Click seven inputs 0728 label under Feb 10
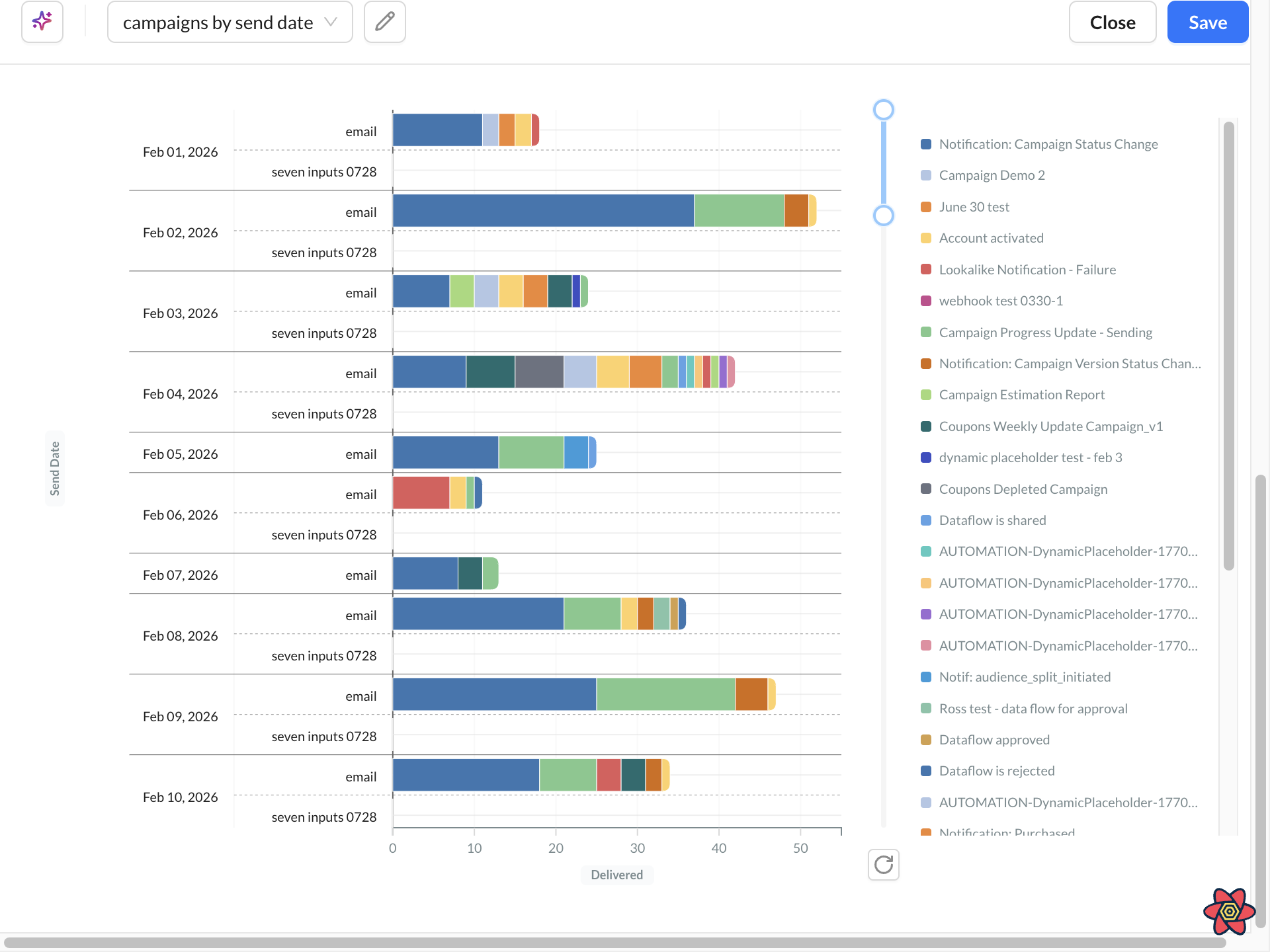Viewport: 1270px width, 952px height. click(324, 817)
